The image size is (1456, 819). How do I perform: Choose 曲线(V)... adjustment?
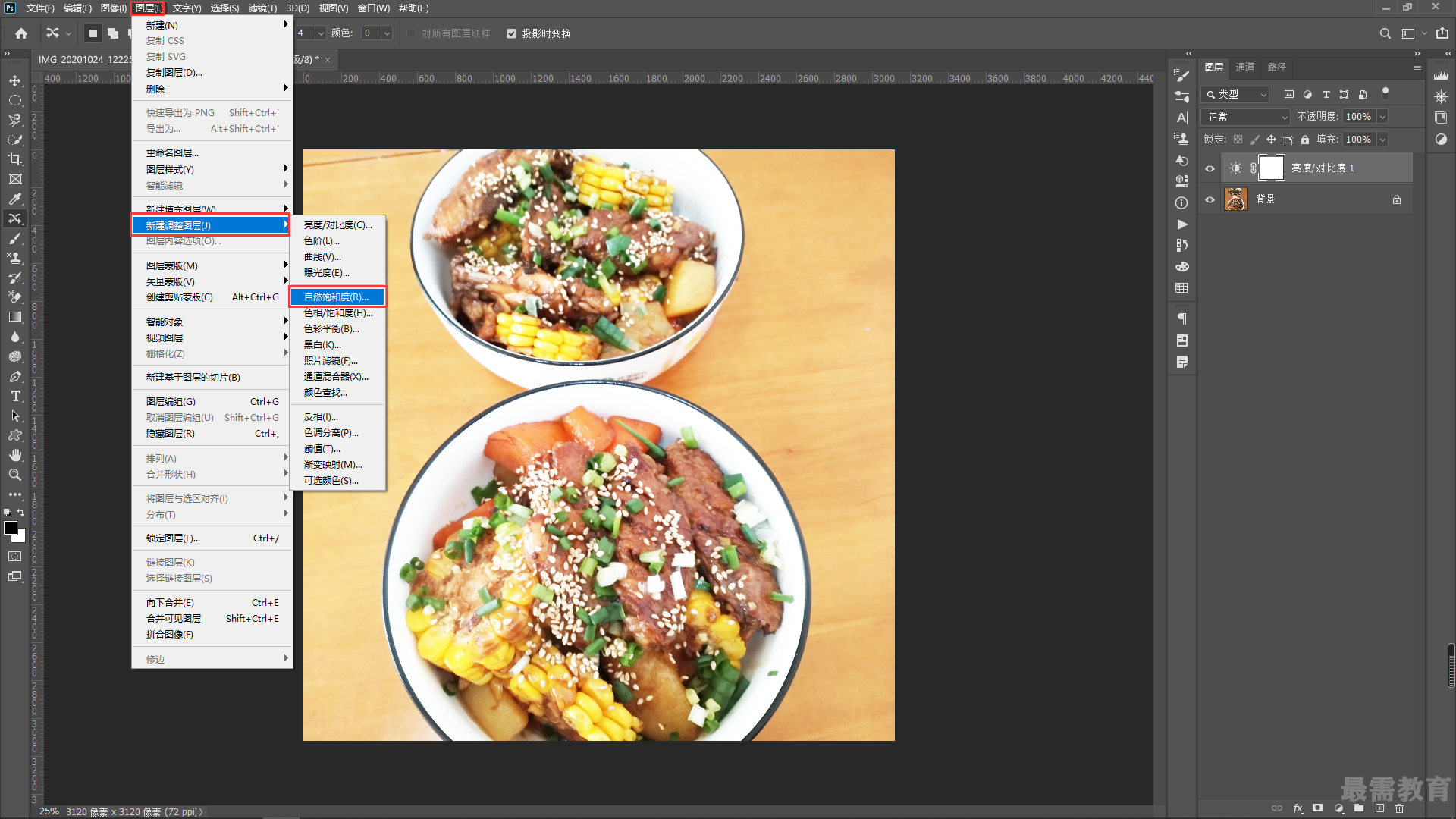coord(338,257)
